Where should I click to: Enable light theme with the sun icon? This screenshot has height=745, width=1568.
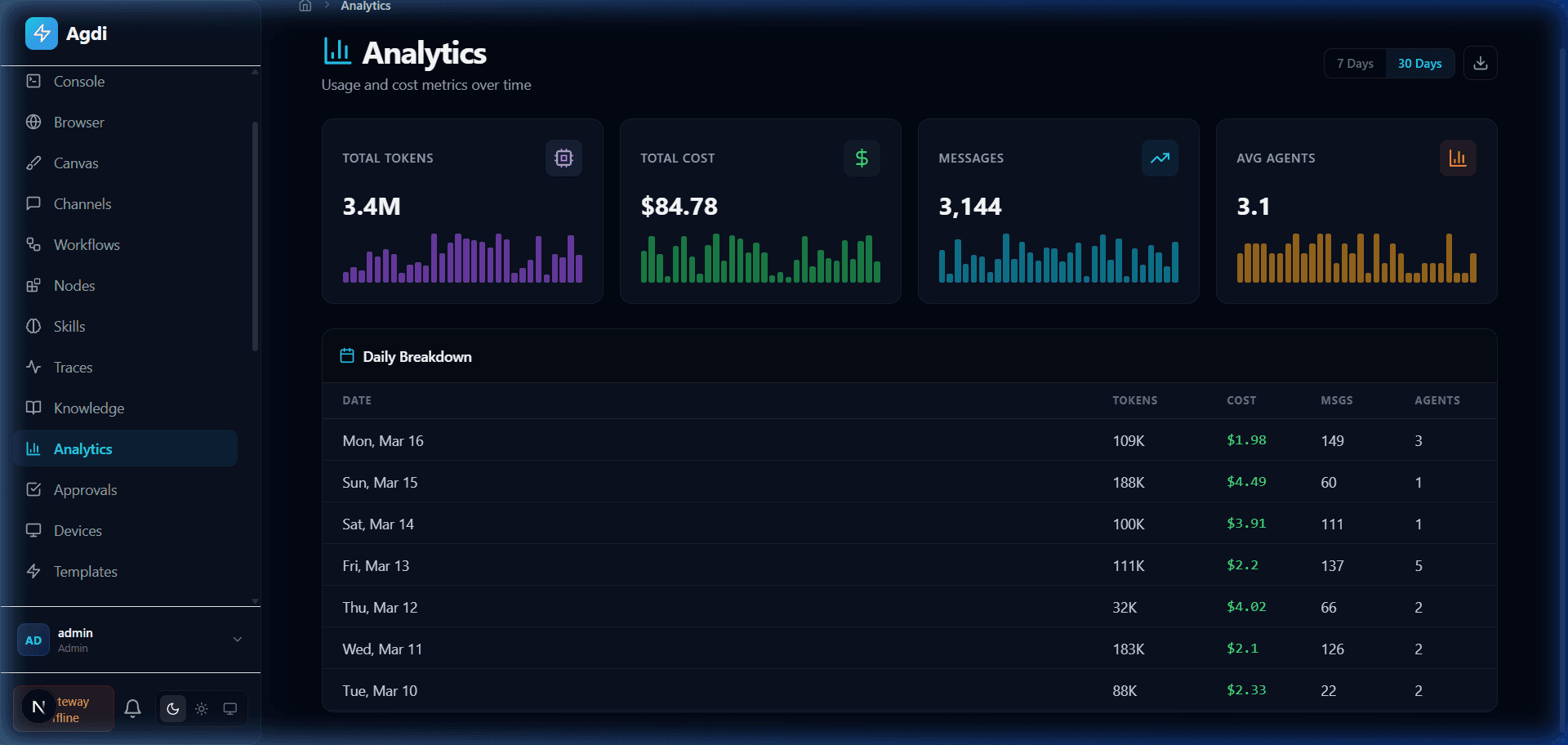[201, 708]
